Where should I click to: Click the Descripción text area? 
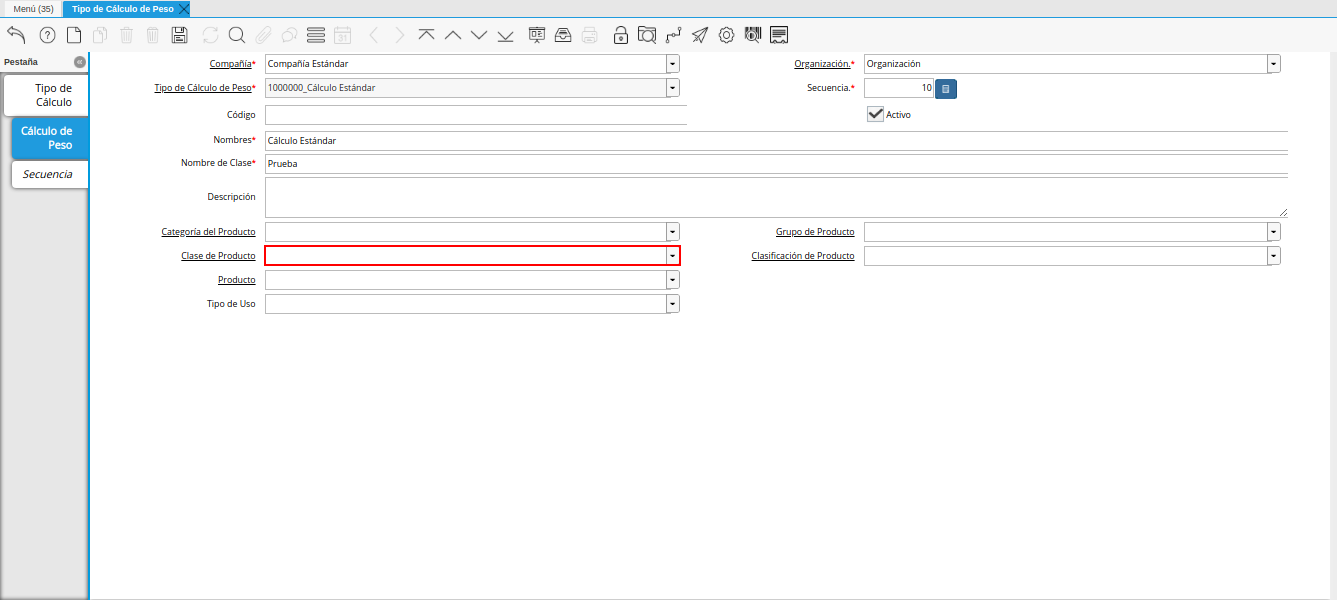(x=775, y=198)
